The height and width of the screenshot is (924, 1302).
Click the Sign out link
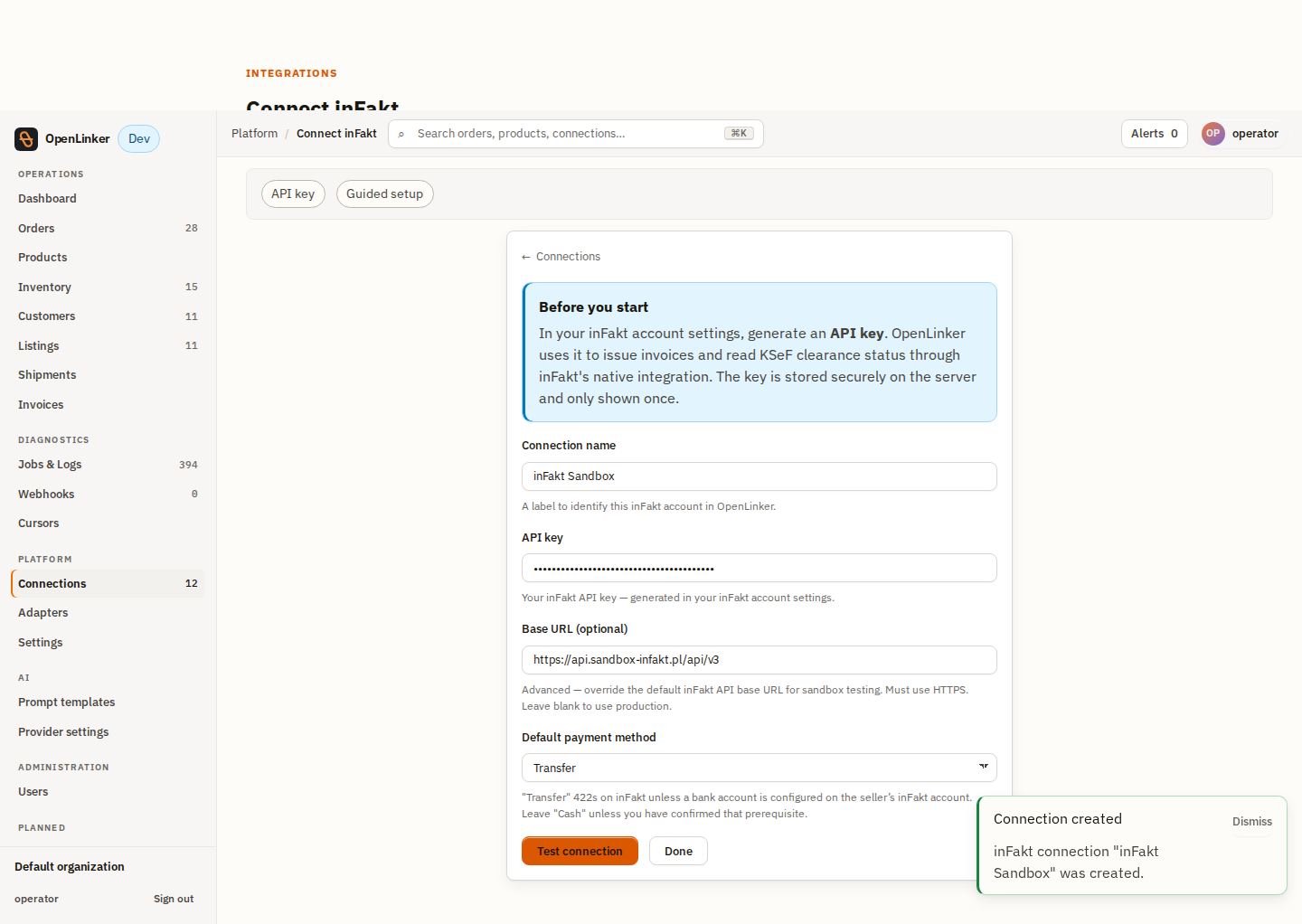coord(174,899)
